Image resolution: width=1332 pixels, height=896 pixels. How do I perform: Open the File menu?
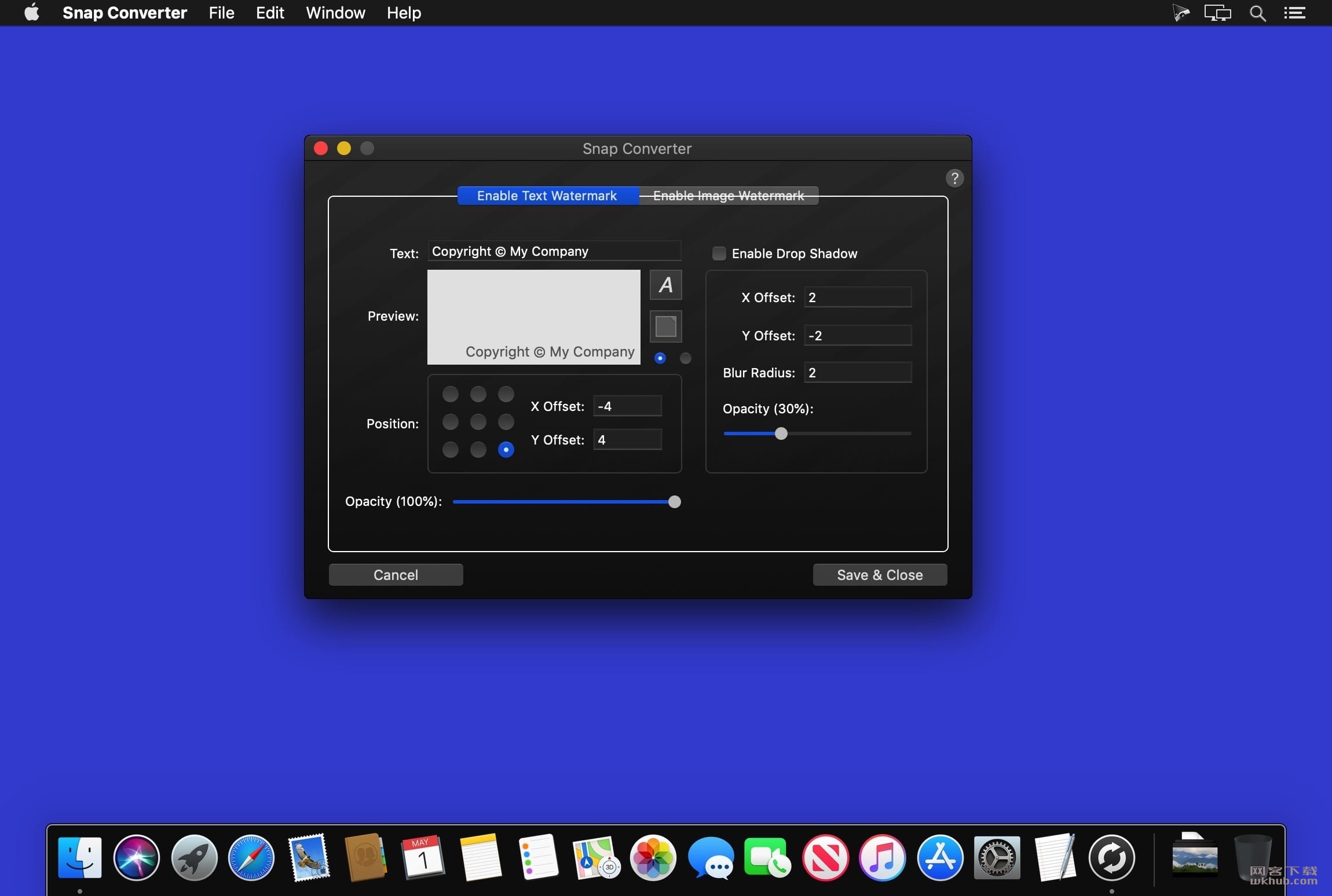click(221, 13)
